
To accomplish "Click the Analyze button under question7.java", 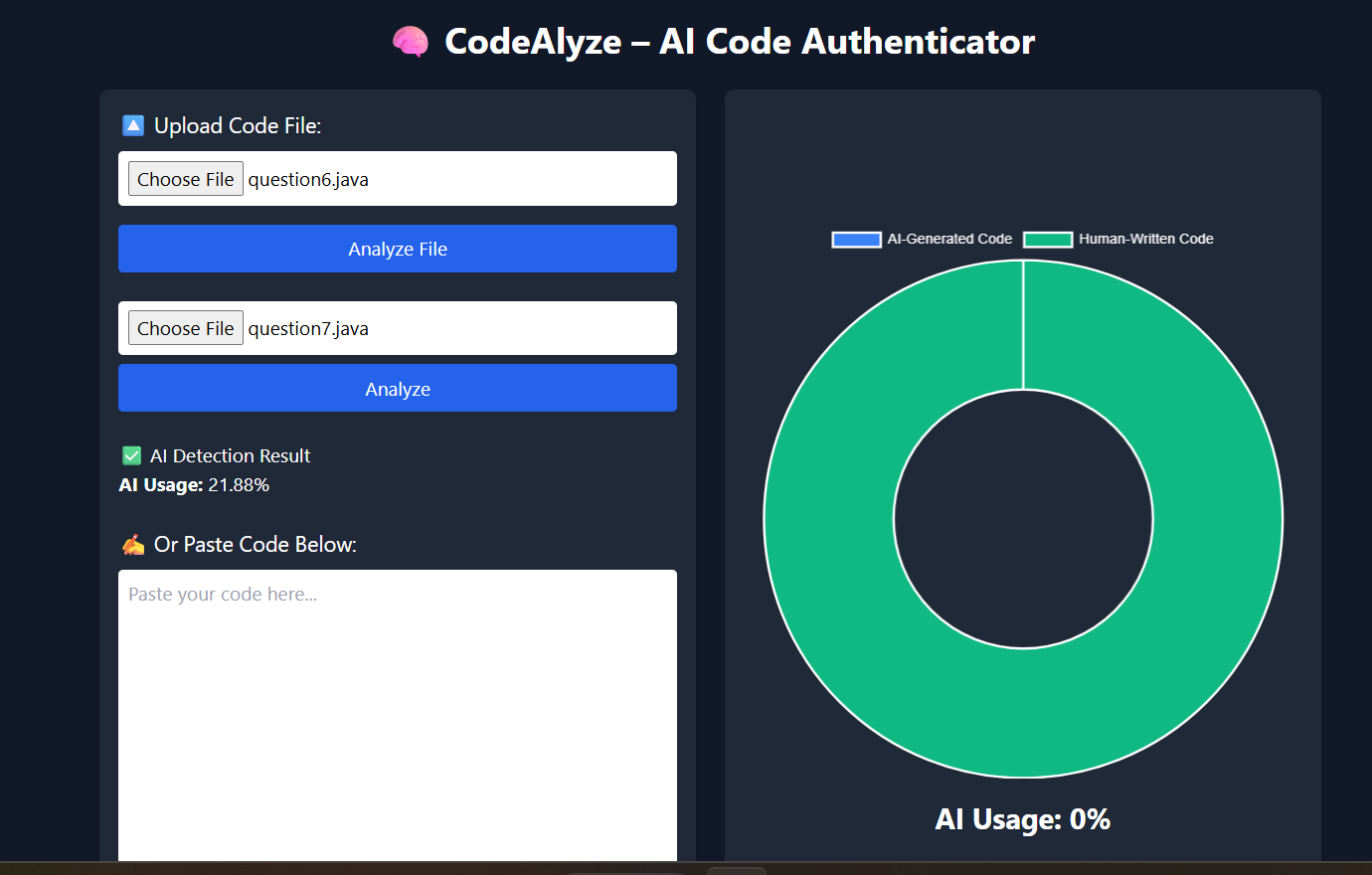I will pyautogui.click(x=398, y=388).
